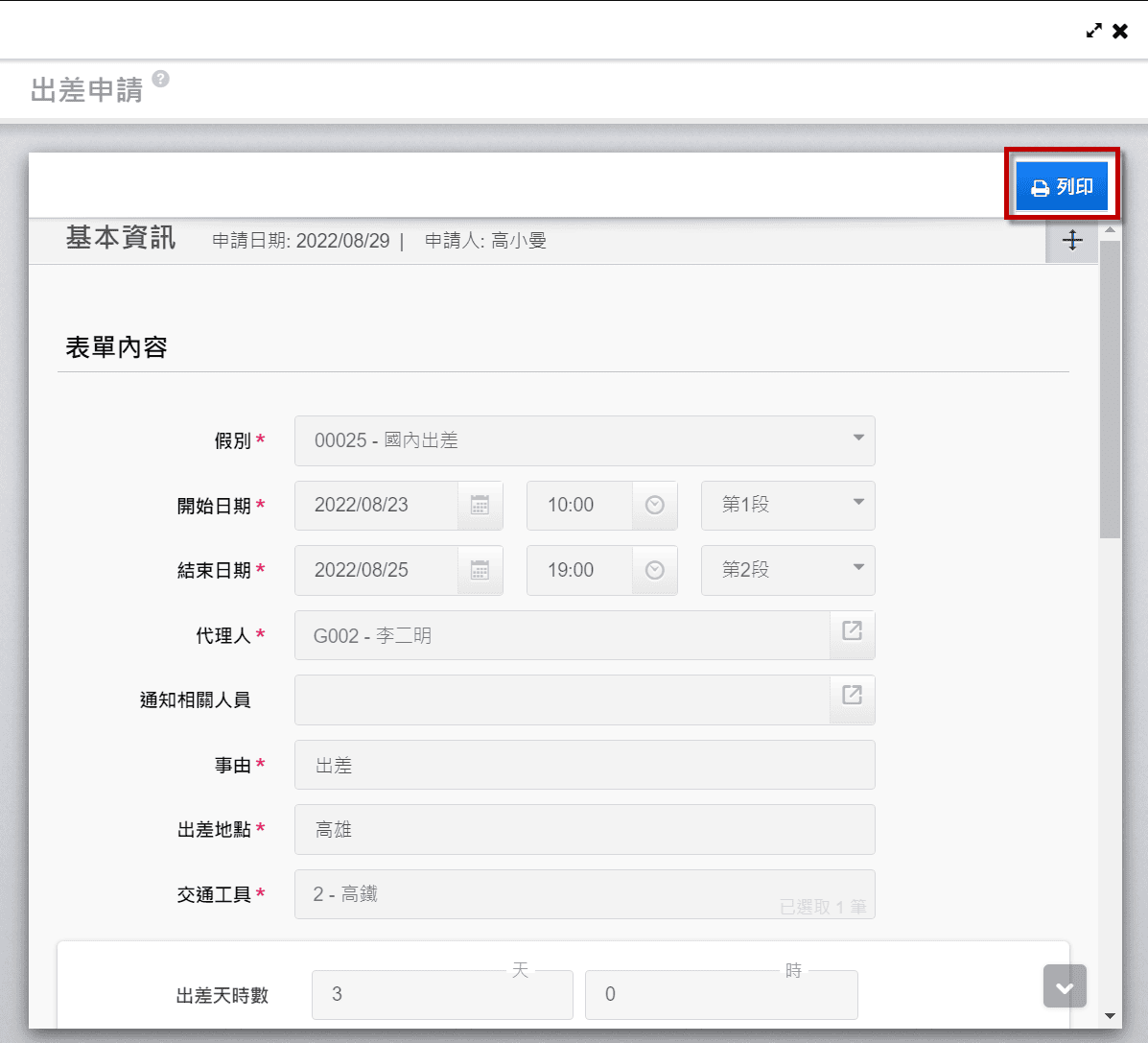Close the 出差申請 window
Image resolution: width=1148 pixels, height=1043 pixels.
1120,31
